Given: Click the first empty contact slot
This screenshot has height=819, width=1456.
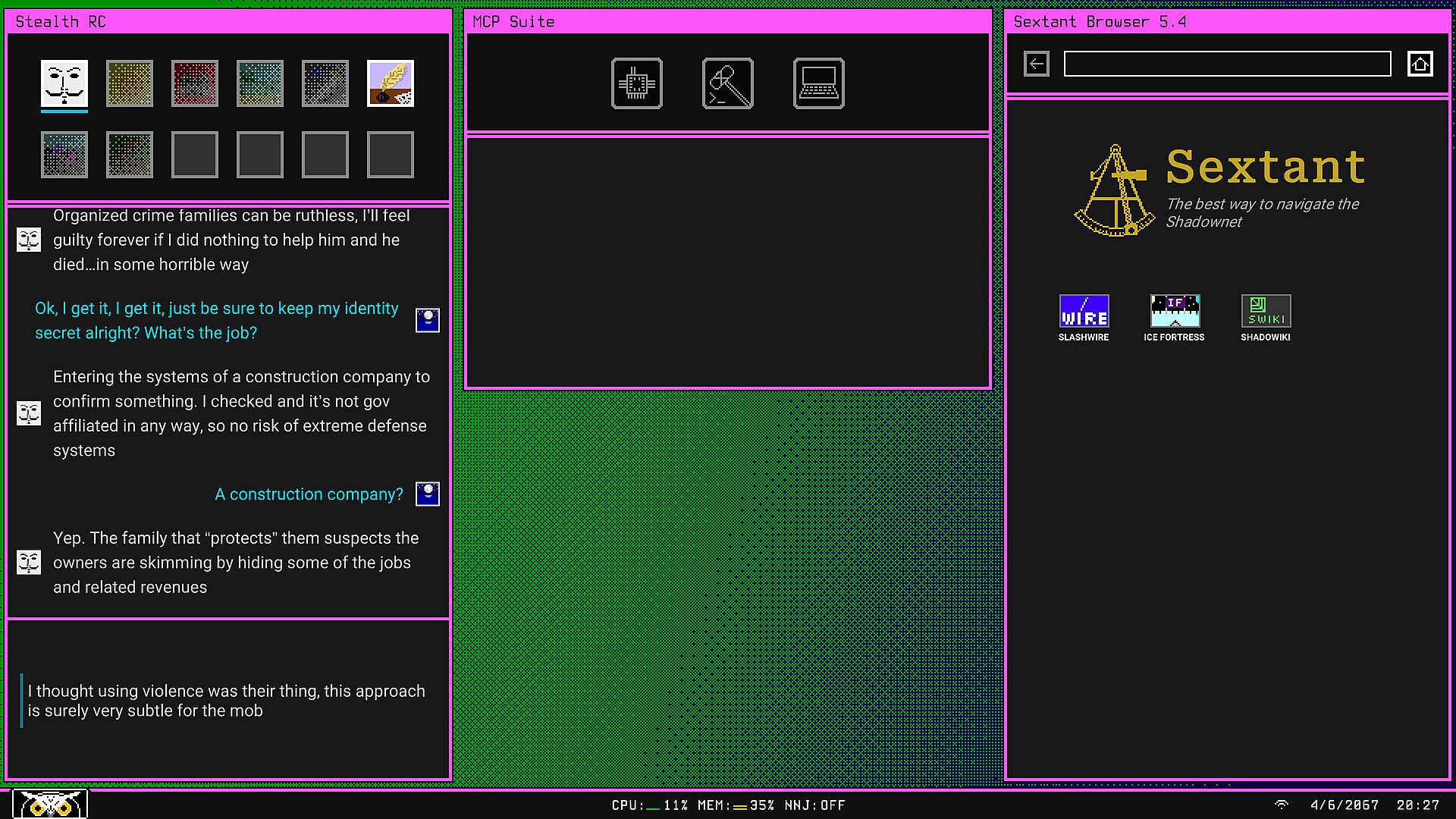Looking at the screenshot, I should coord(195,155).
